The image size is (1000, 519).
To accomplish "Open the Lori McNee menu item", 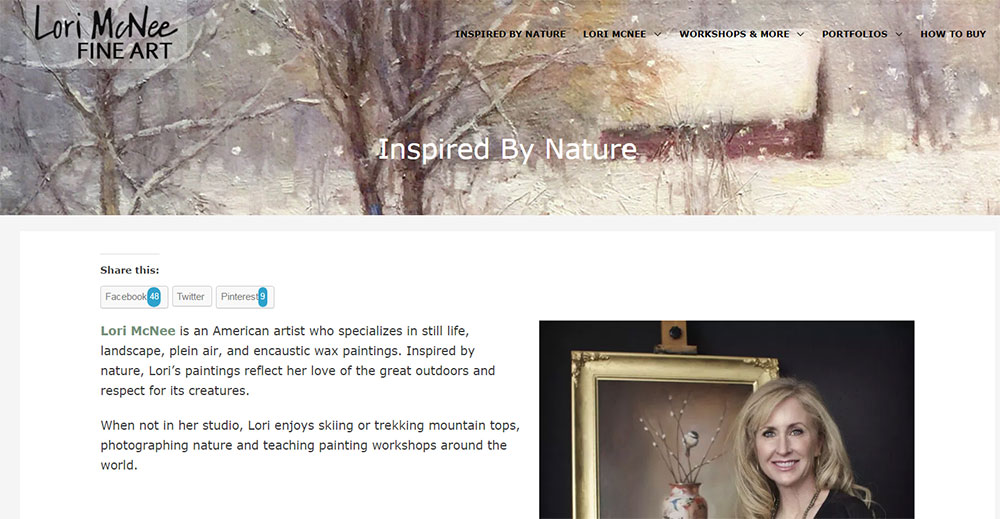I will click(x=614, y=34).
